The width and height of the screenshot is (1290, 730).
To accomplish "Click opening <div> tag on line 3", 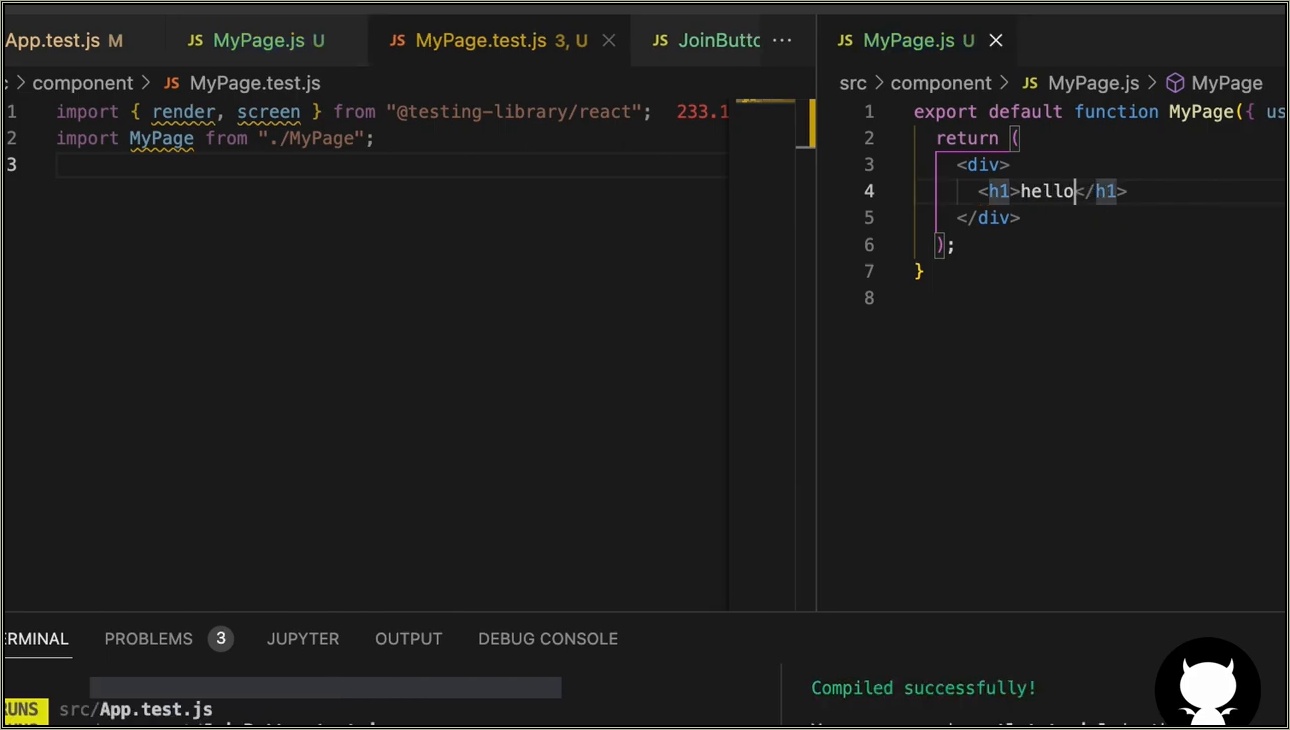I will pos(983,165).
